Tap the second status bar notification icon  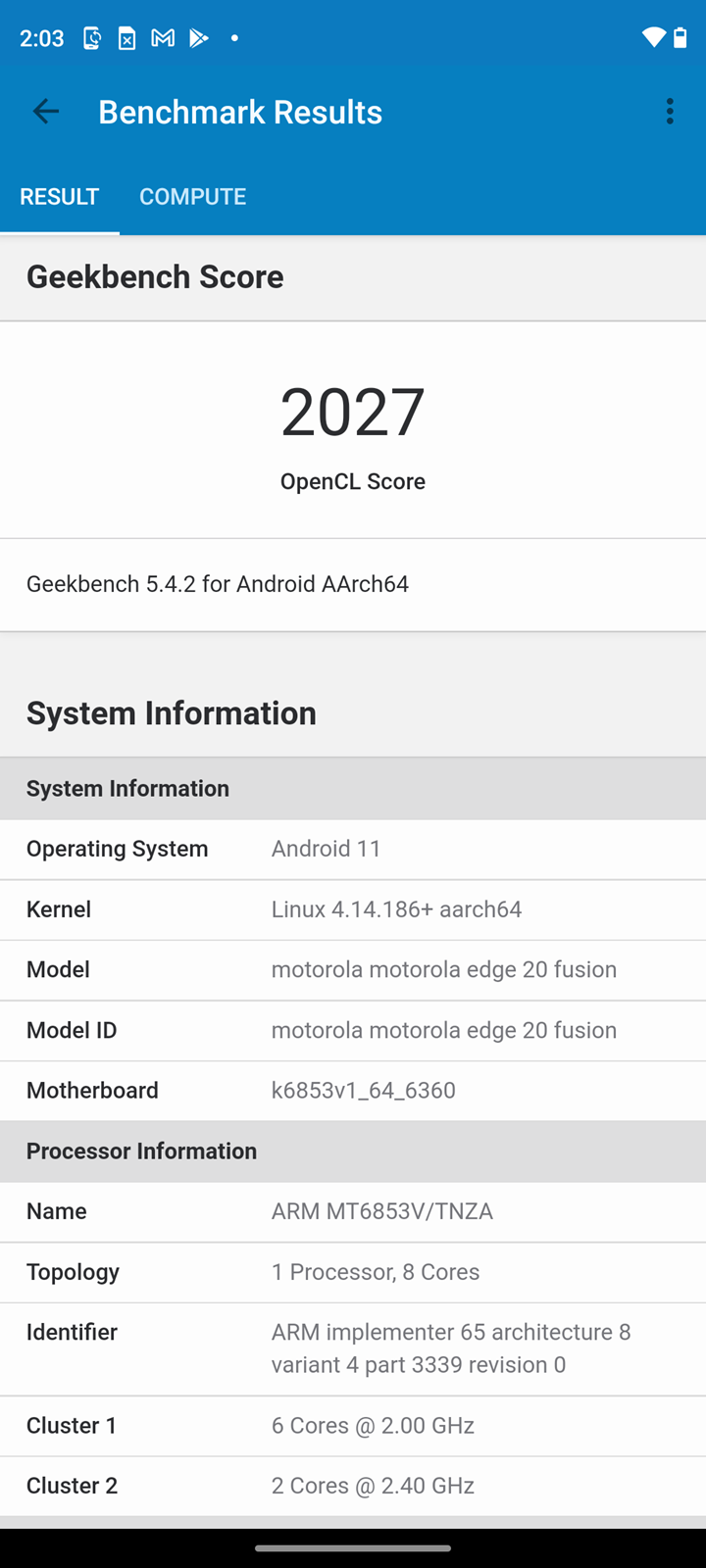pos(127,38)
